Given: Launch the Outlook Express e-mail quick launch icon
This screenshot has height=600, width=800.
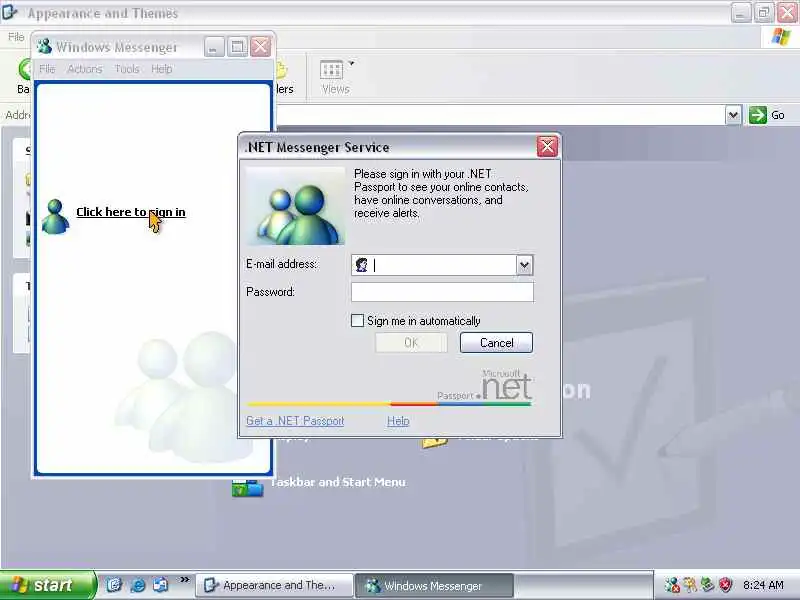Looking at the screenshot, I should 114,585.
